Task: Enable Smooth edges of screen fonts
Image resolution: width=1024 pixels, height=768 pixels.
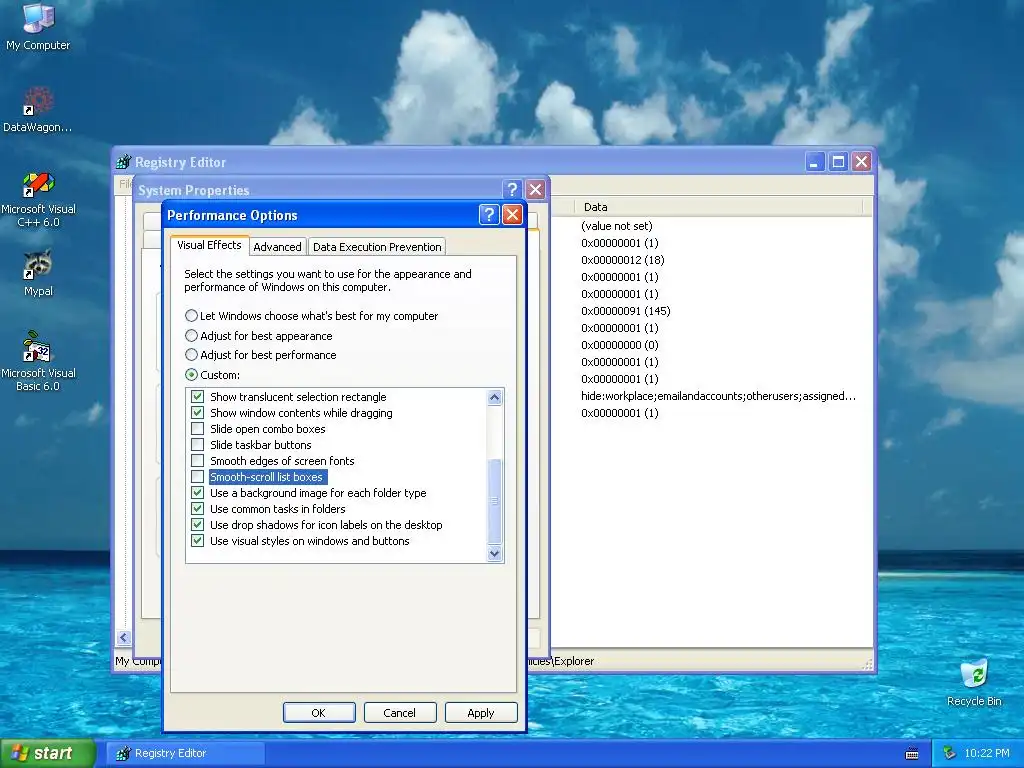Action: pyautogui.click(x=197, y=460)
